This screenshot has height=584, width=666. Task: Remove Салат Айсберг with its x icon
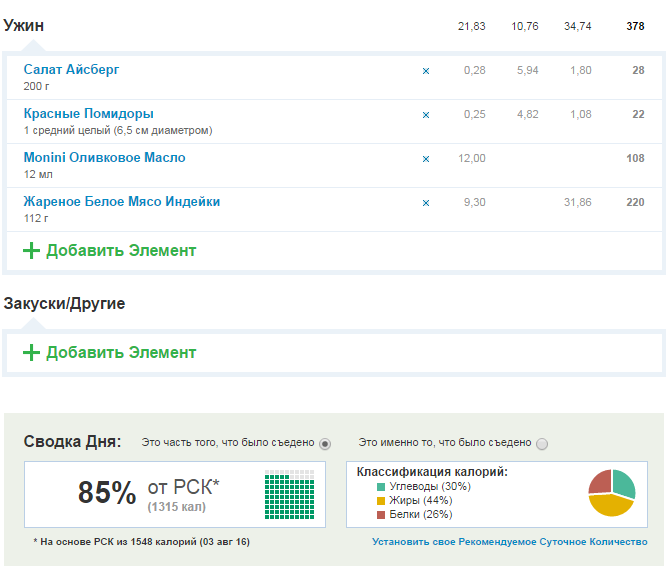pos(425,71)
